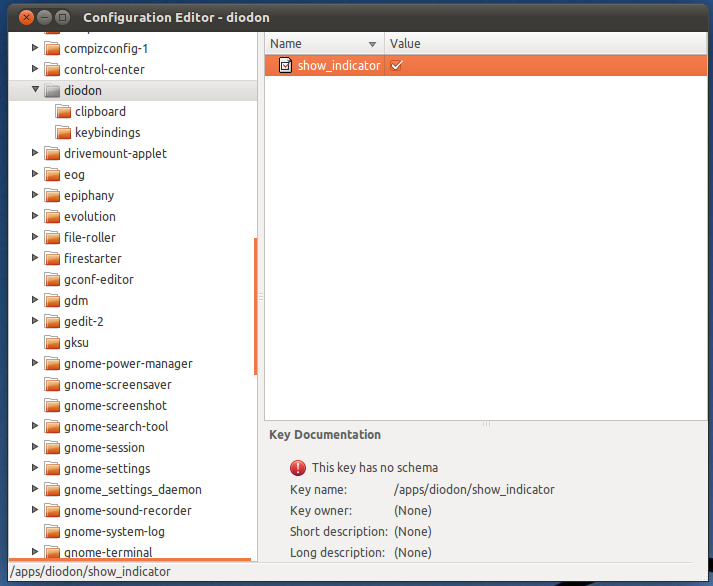The image size is (713, 586).
Task: Expand the file-roller tree node
Action: [x=35, y=236]
